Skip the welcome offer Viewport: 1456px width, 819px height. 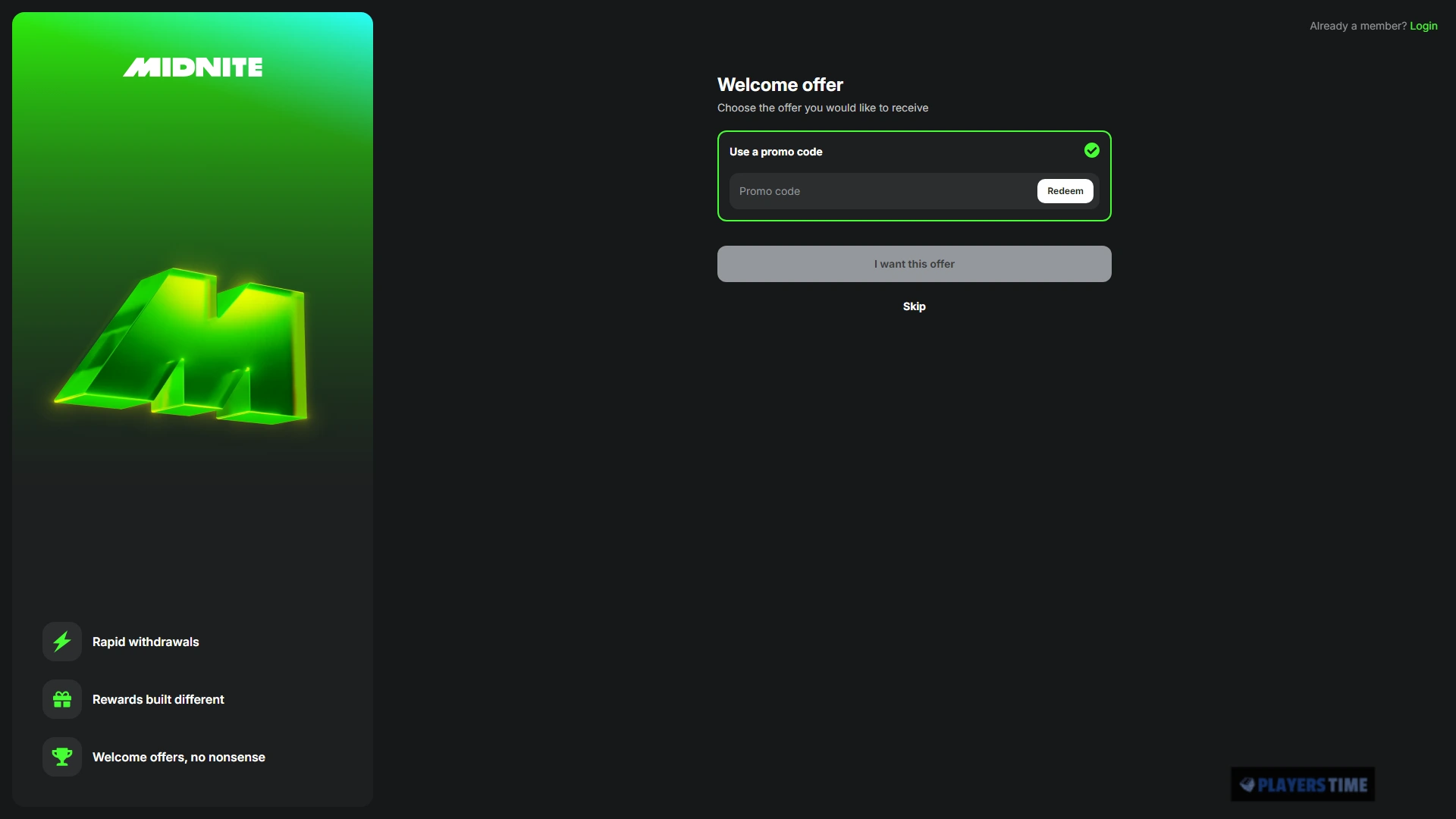click(x=915, y=306)
